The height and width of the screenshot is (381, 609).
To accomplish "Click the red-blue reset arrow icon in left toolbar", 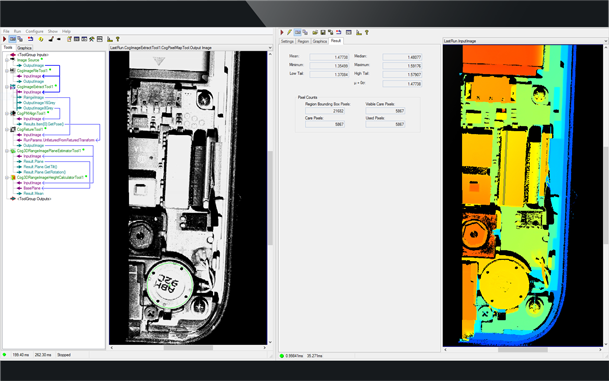I will tap(30, 39).
